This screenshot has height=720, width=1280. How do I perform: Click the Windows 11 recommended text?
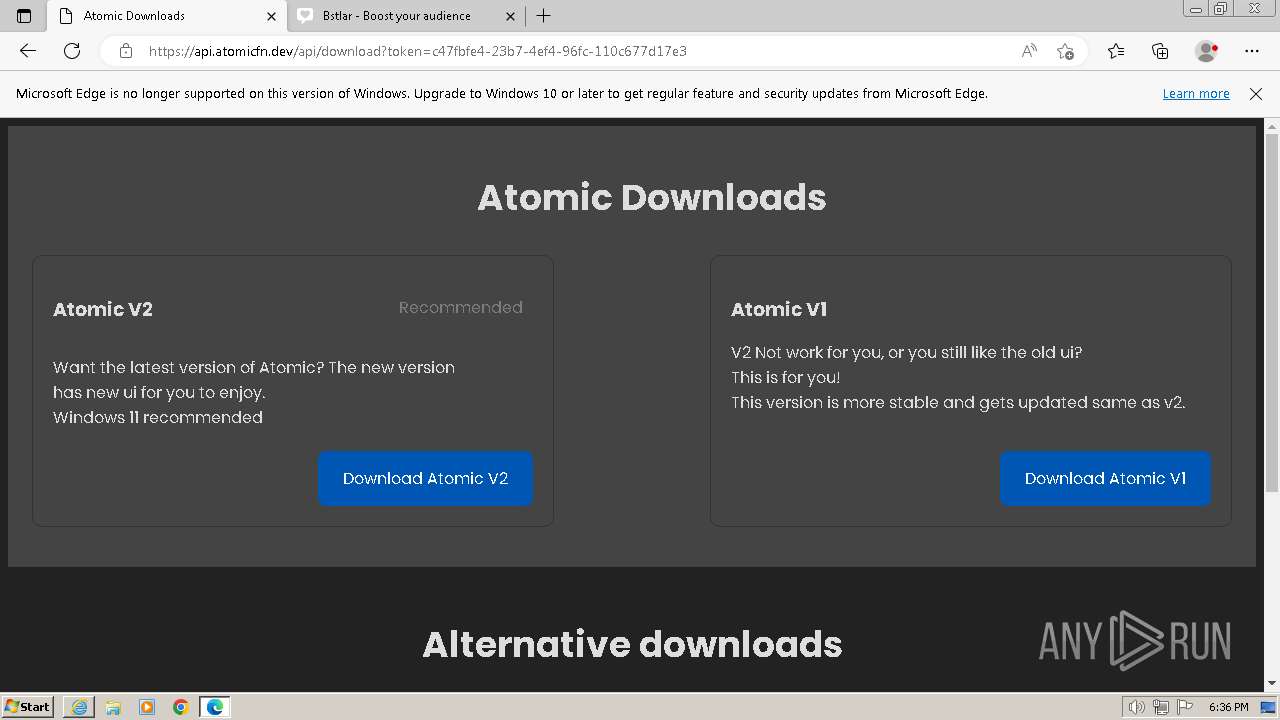tap(158, 417)
